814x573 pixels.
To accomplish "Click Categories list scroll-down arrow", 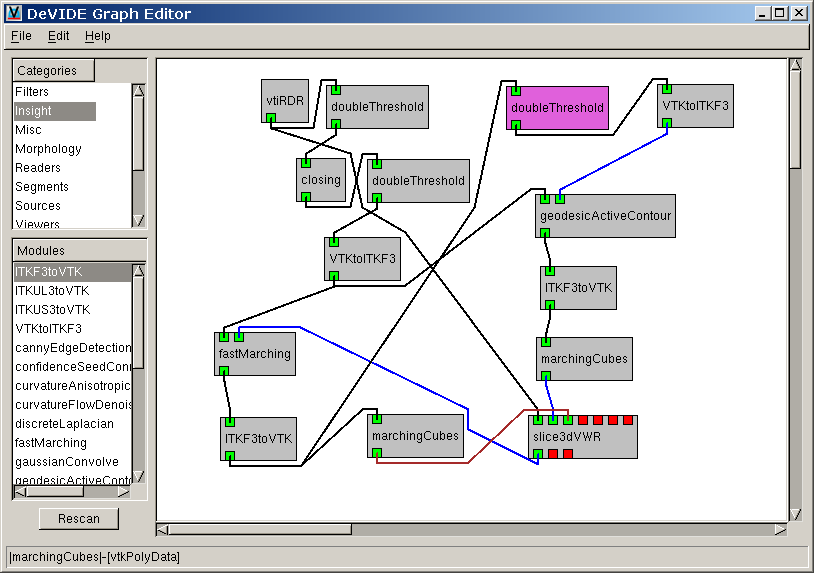I will (x=139, y=221).
